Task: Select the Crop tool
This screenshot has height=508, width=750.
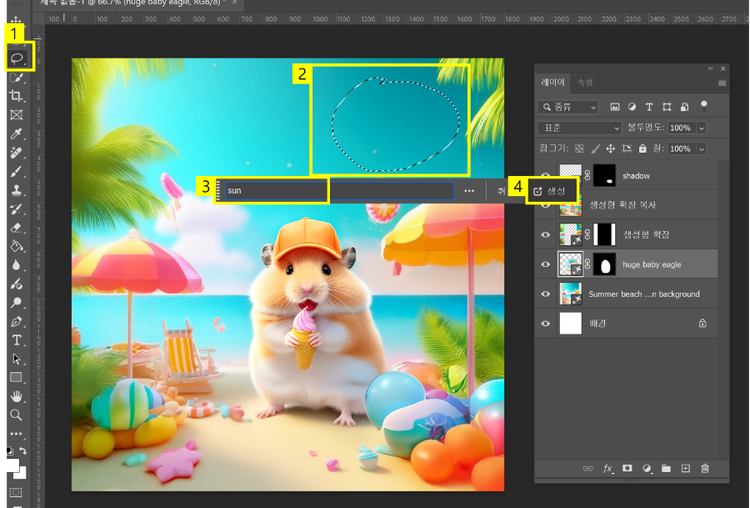Action: coord(16,96)
